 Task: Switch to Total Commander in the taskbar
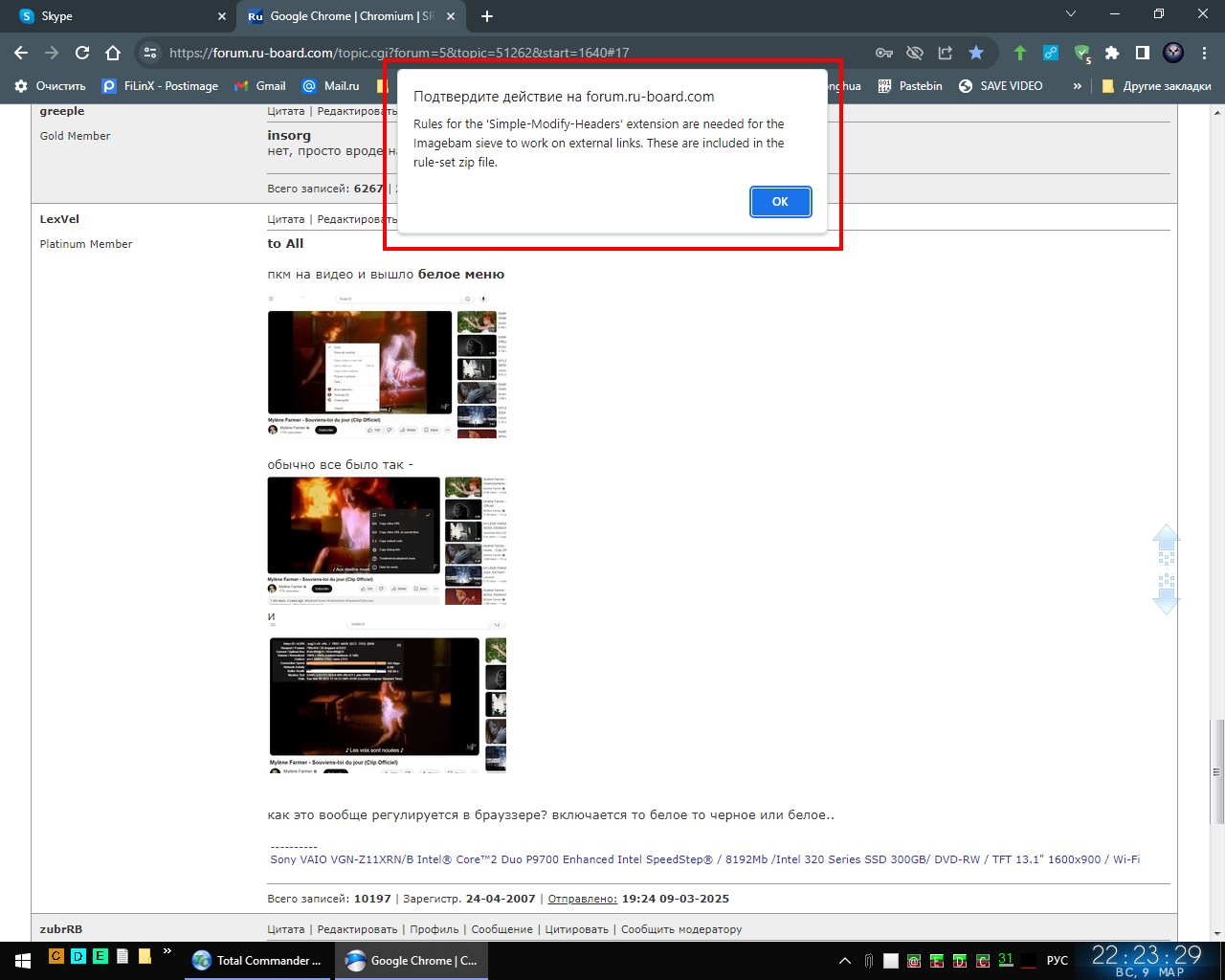click(x=258, y=960)
